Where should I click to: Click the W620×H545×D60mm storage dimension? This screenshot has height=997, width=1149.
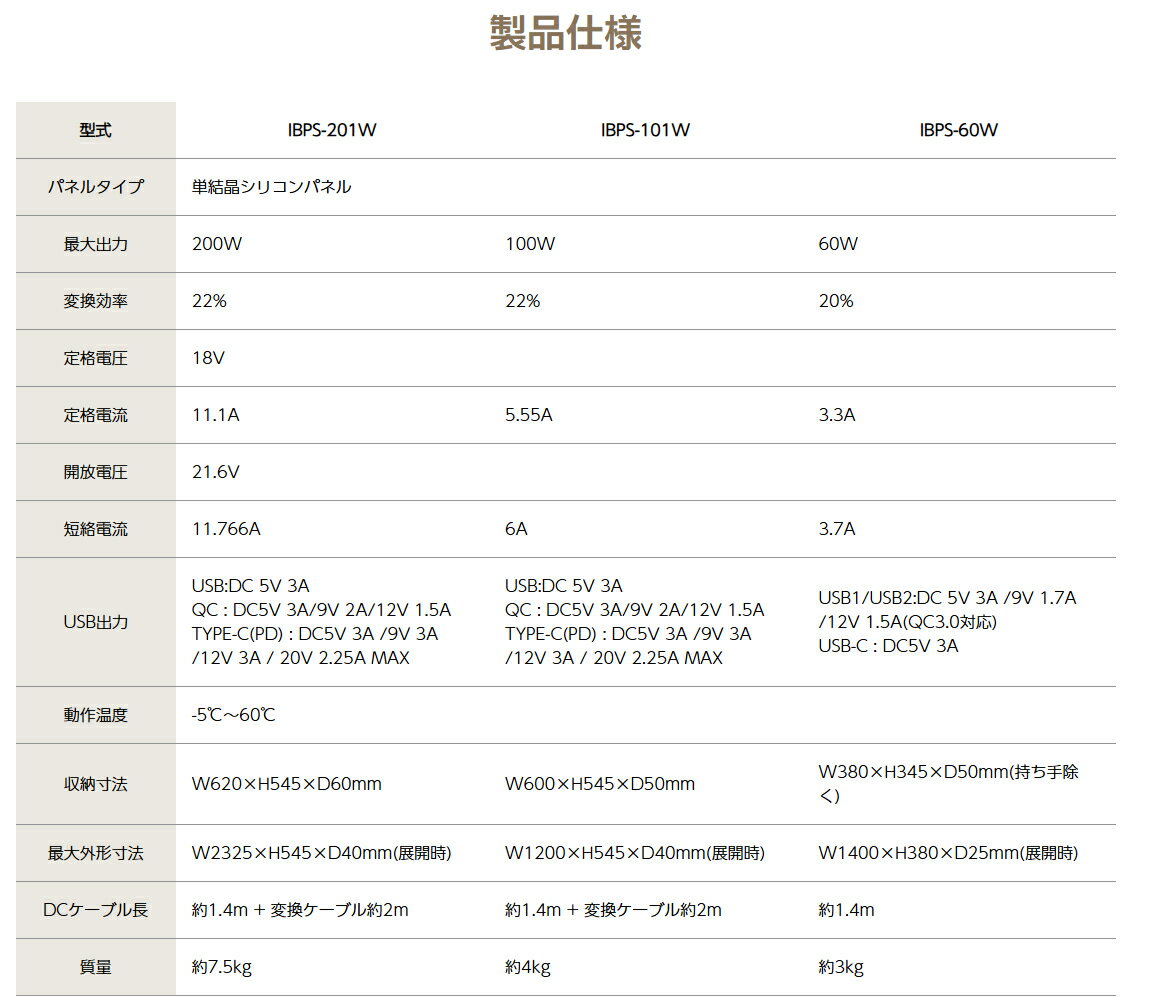click(x=286, y=784)
